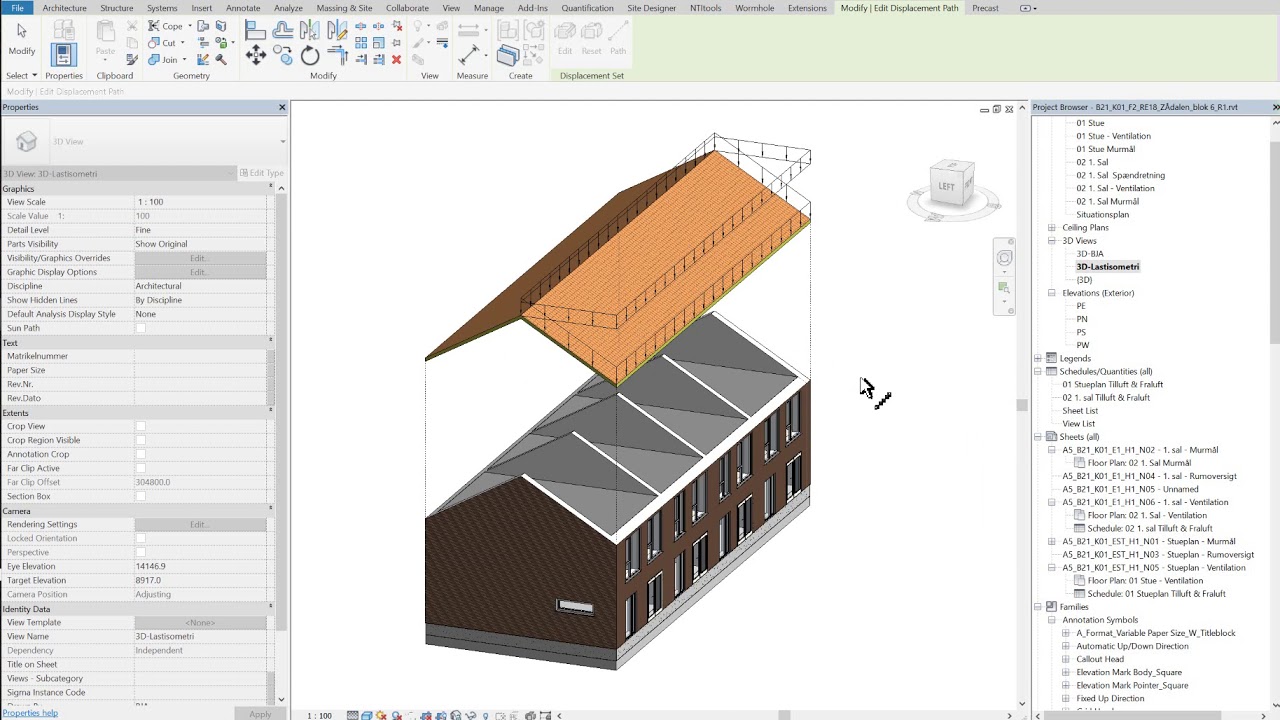Image resolution: width=1280 pixels, height=720 pixels.
Task: Click the Join geometry tool
Action: (165, 60)
